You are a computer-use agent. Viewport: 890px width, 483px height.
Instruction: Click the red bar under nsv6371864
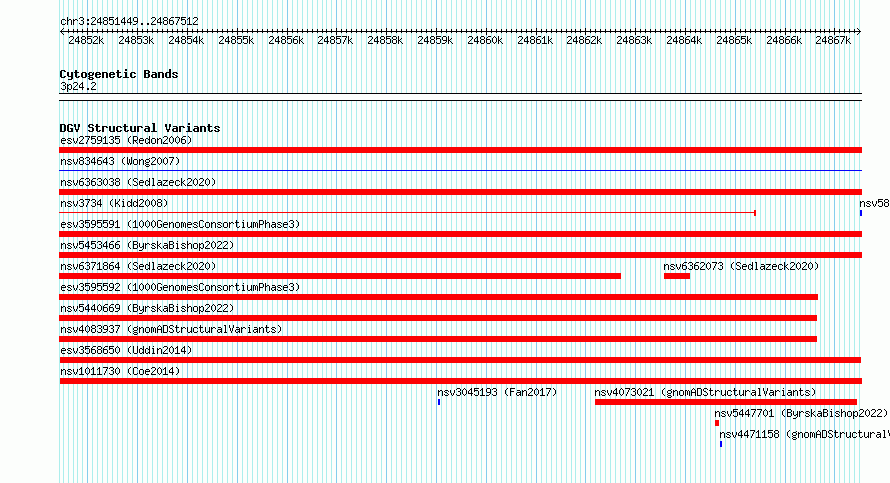[340, 276]
